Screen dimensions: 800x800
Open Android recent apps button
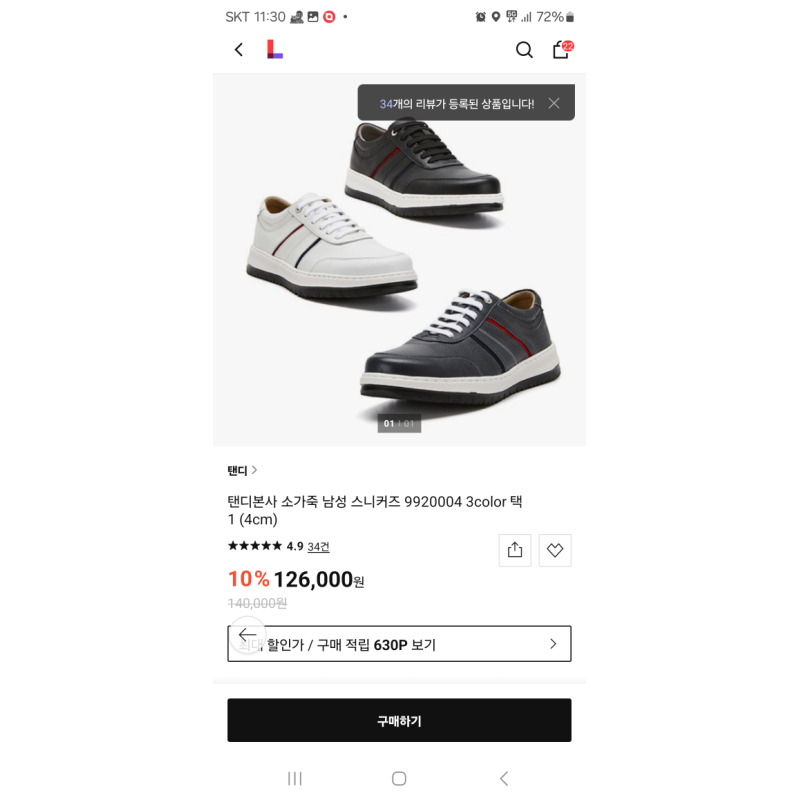295,778
